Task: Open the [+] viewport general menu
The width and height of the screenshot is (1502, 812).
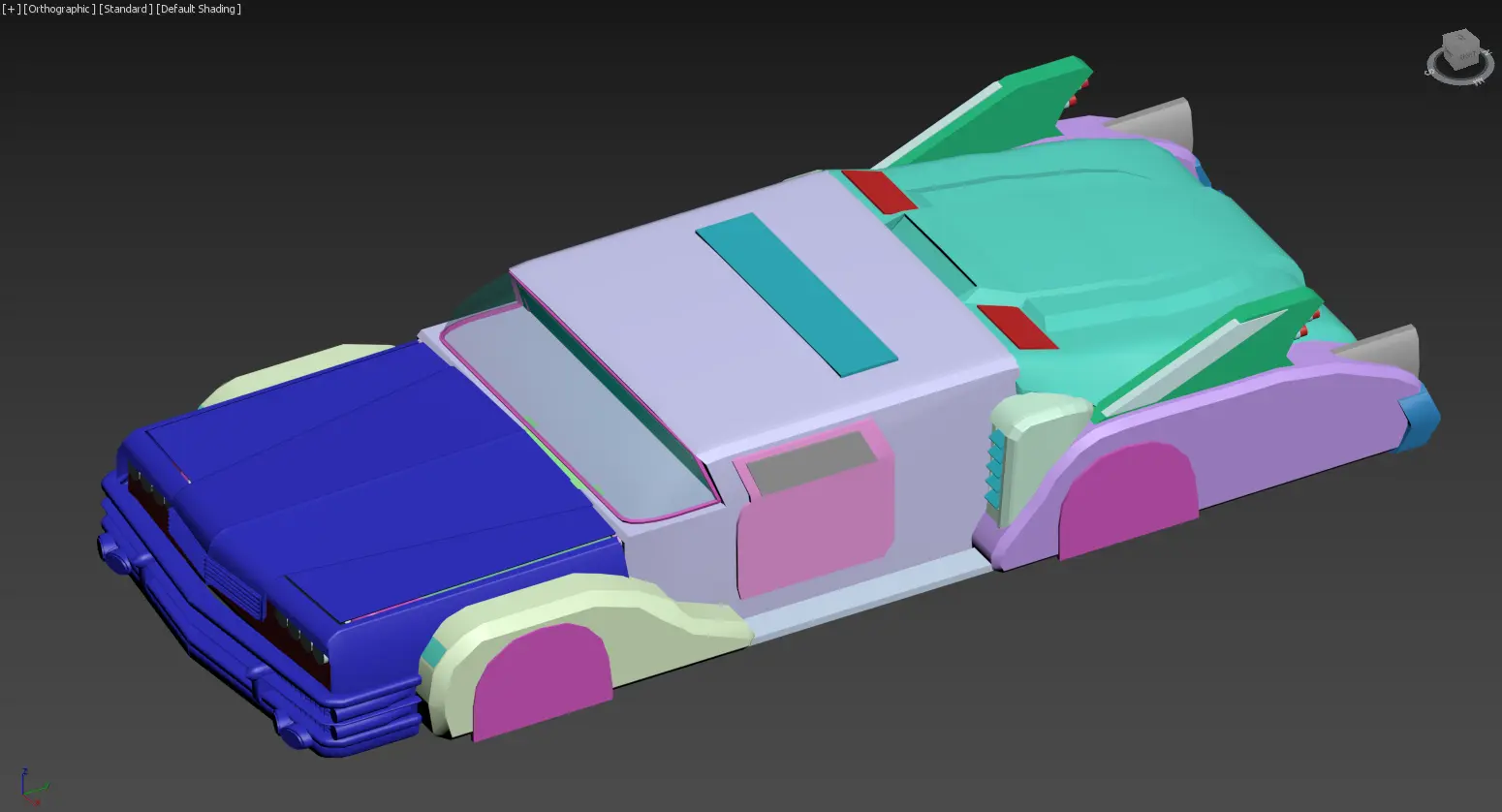Action: (x=12, y=9)
